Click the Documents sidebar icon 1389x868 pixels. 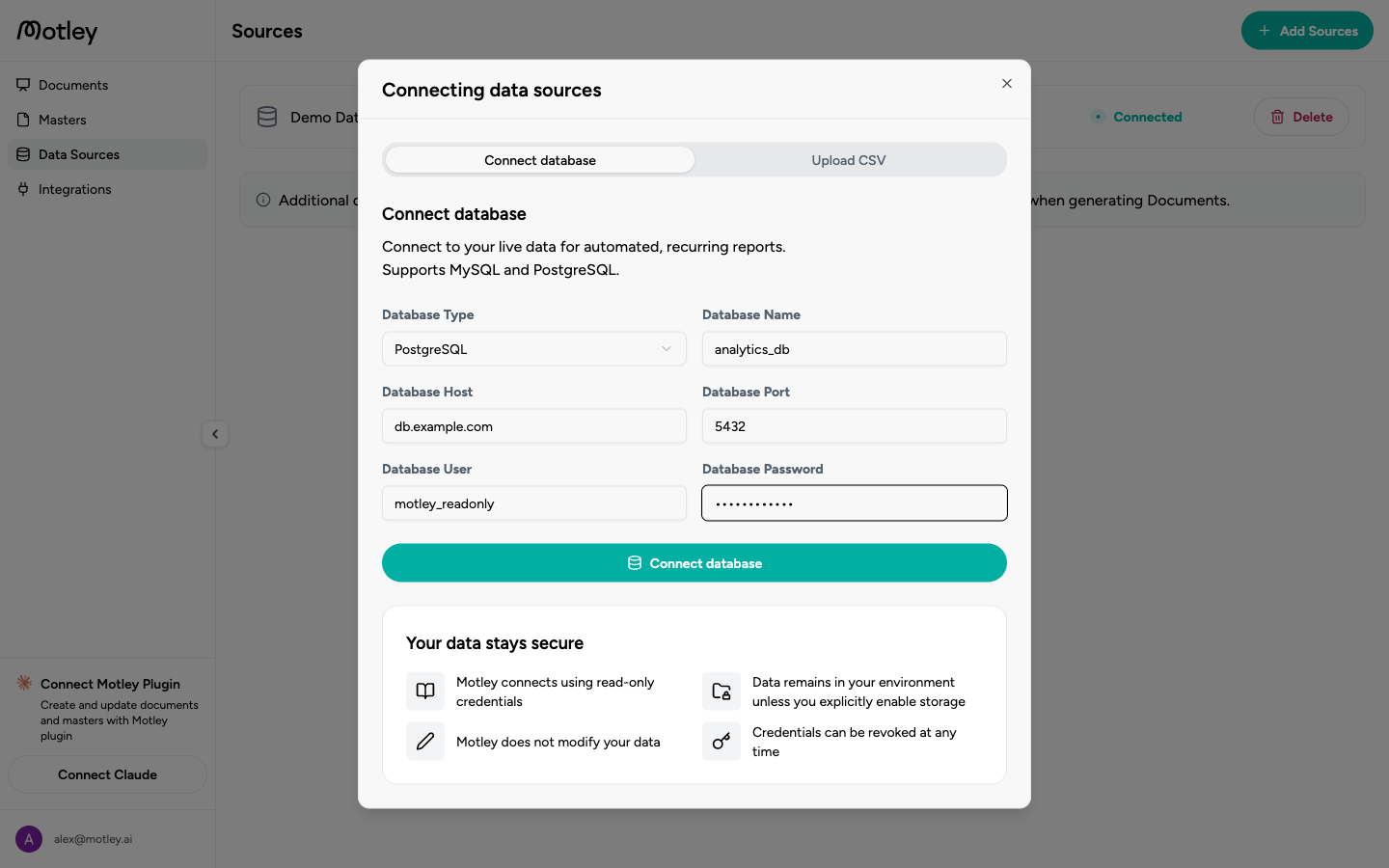23,85
